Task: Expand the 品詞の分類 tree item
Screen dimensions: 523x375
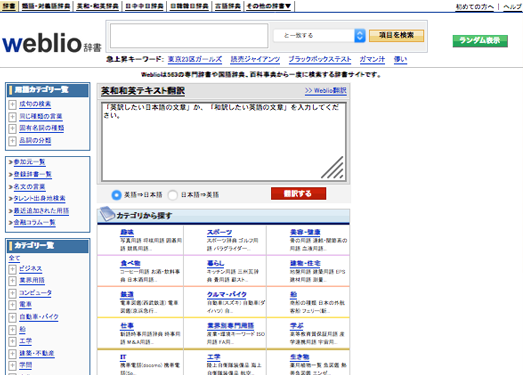Action: (12, 141)
